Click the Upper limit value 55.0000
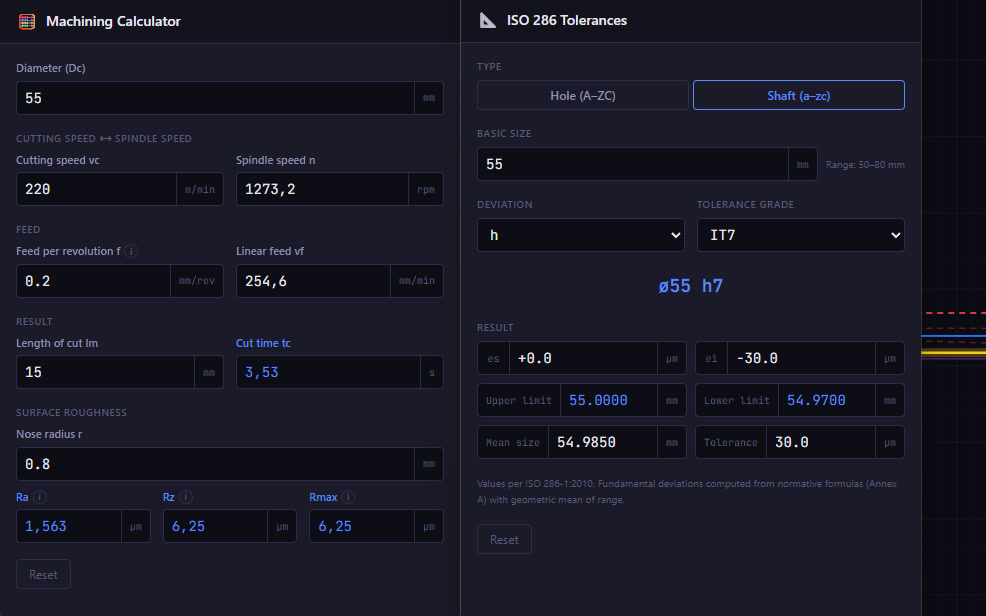 [598, 400]
